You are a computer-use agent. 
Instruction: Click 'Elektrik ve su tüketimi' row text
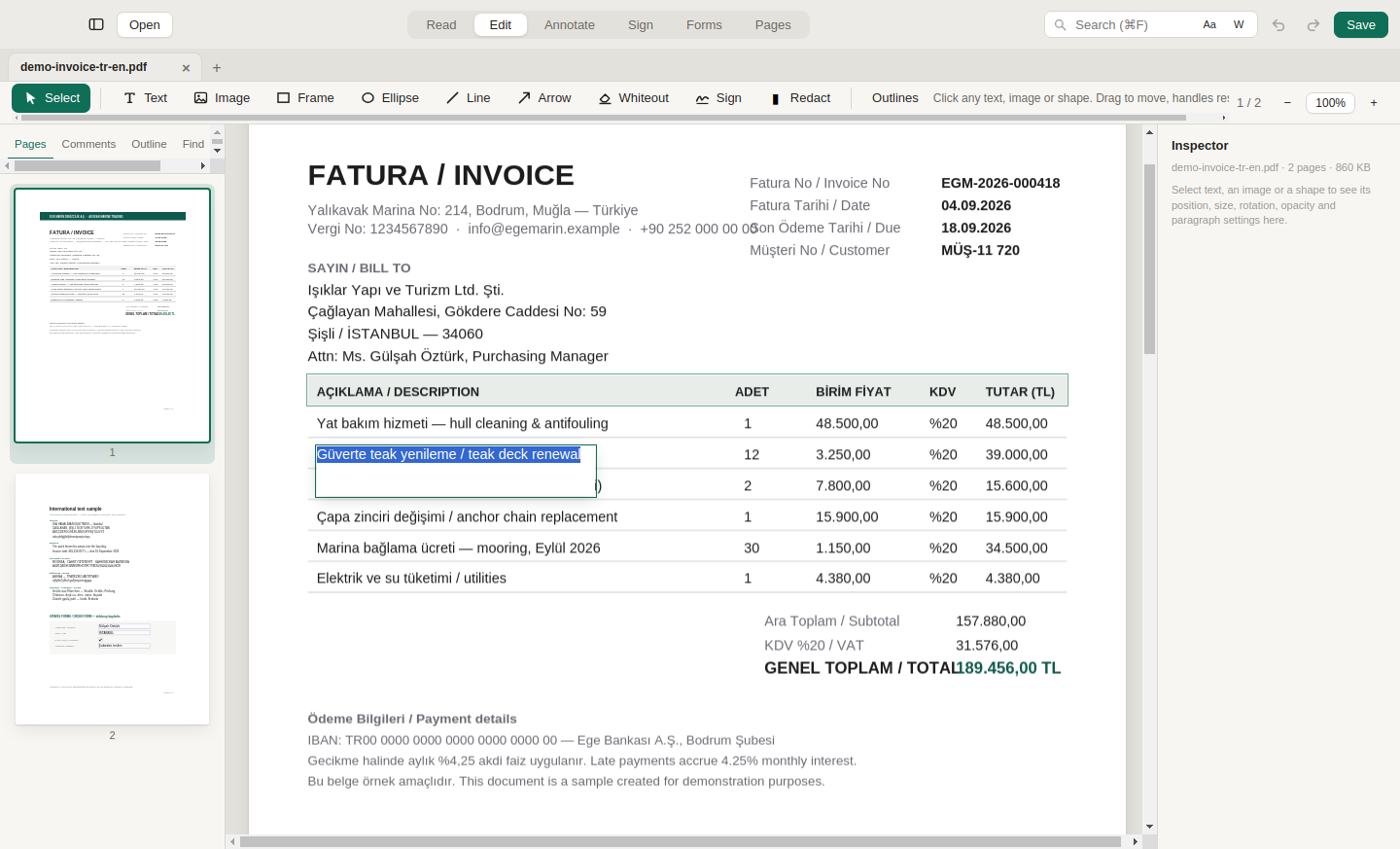[x=411, y=578]
